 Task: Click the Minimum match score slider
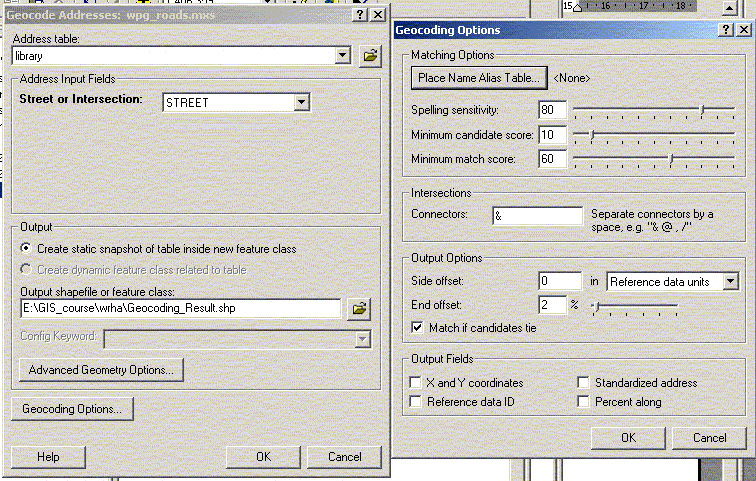[x=670, y=159]
